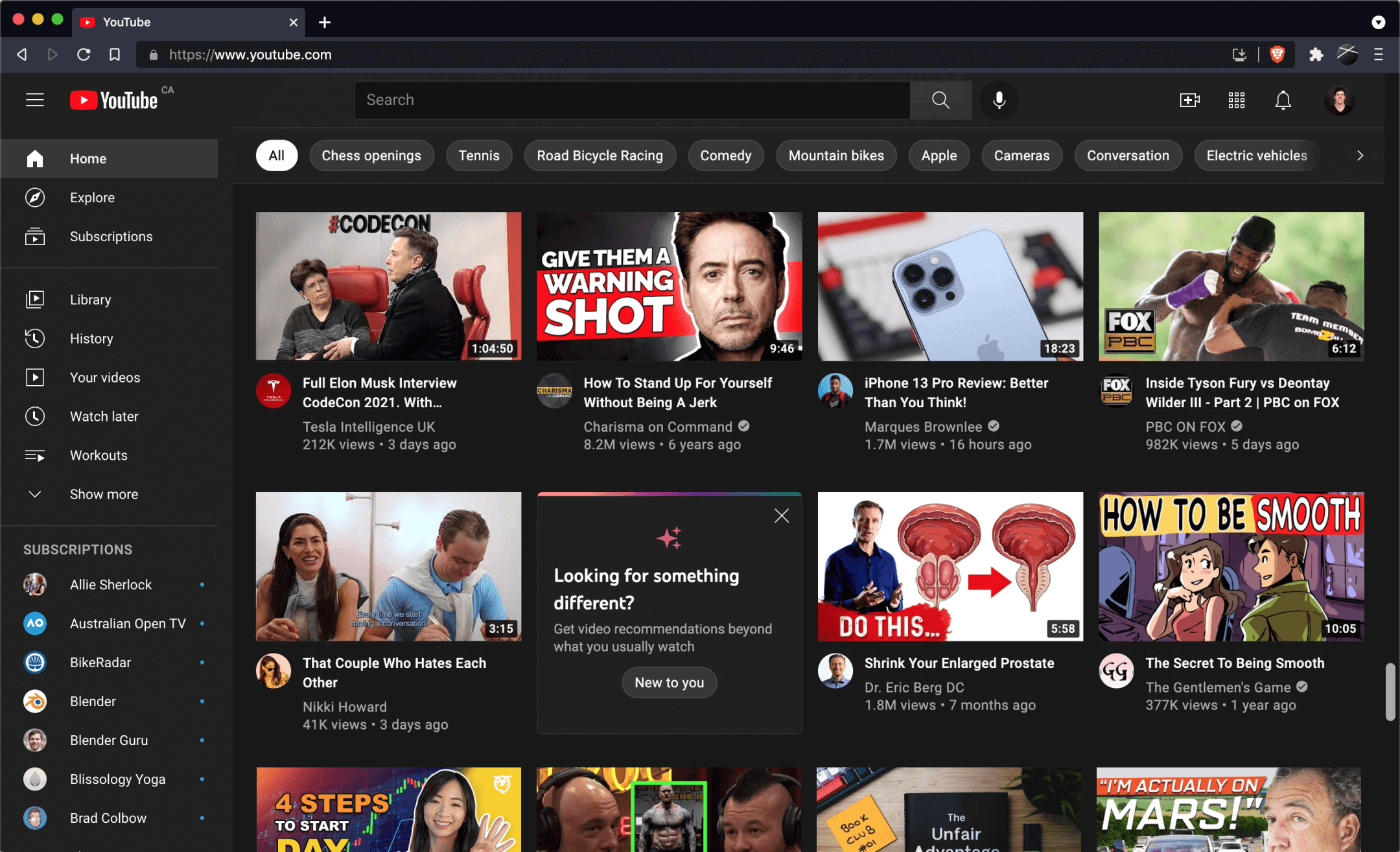This screenshot has width=1400, height=852.
Task: Open the YouTube hamburger guide menu
Action: 35,100
